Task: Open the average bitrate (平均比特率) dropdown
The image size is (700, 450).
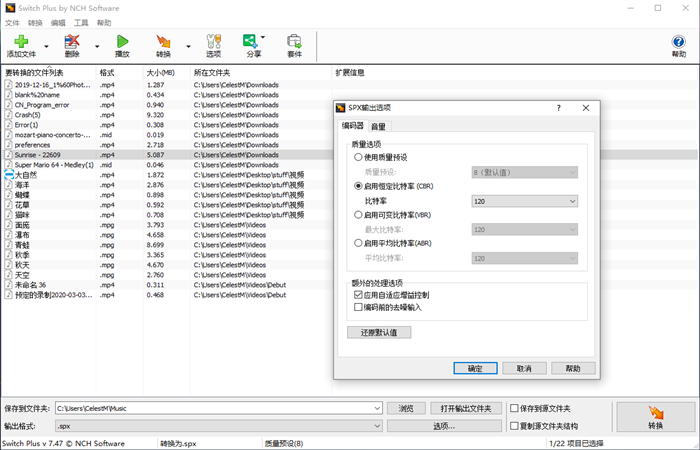Action: 525,258
